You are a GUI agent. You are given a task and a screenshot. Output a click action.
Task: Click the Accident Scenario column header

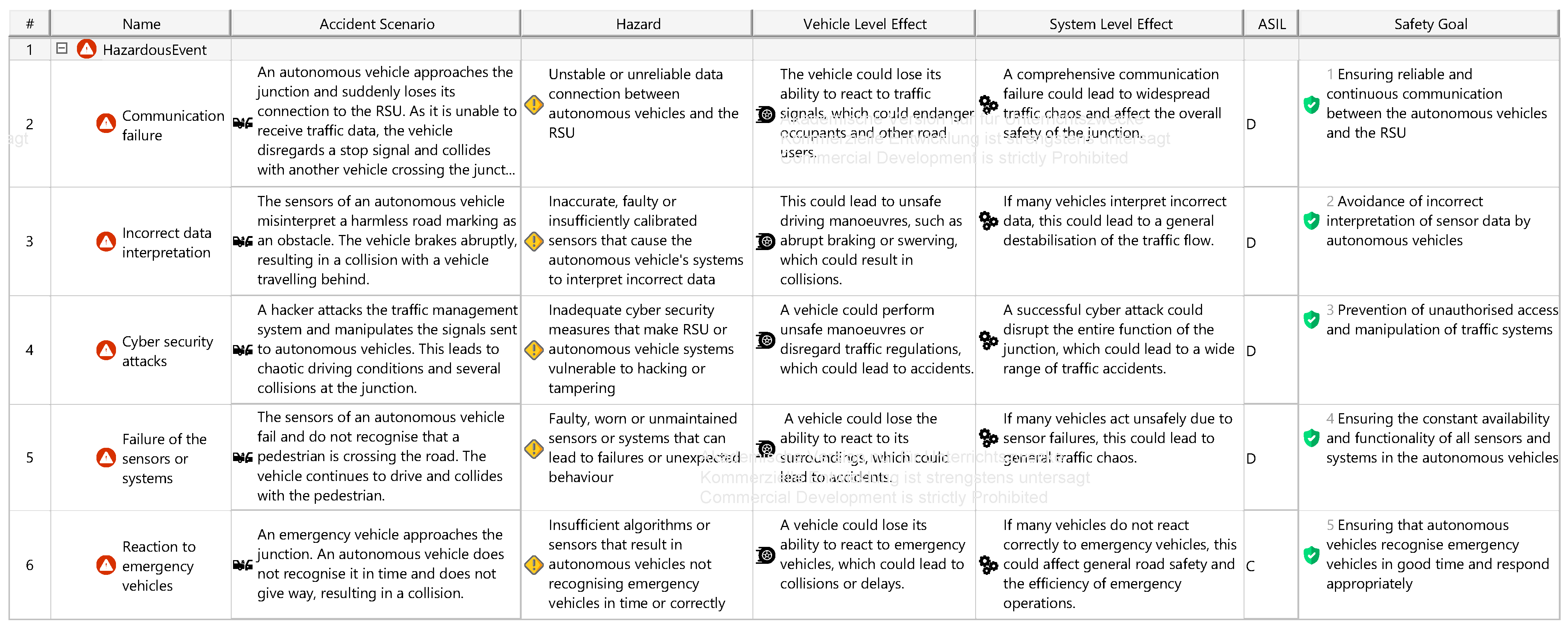[377, 24]
